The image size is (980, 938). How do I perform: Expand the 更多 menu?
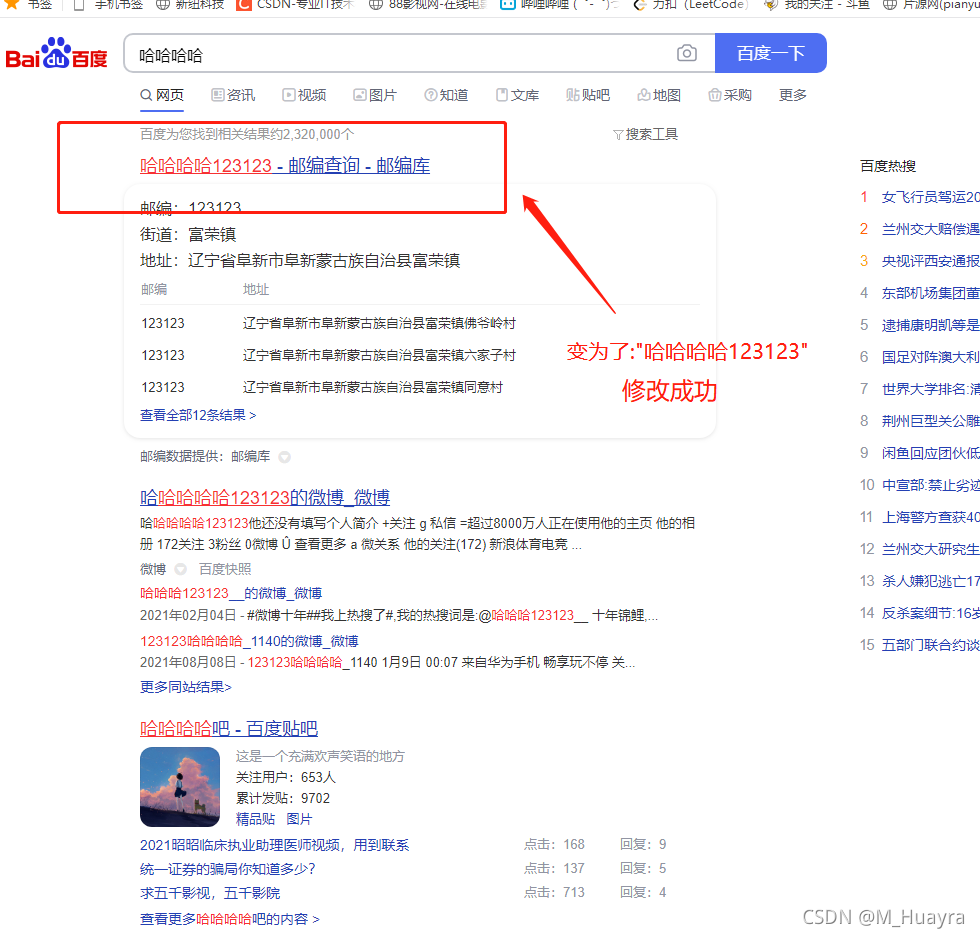click(792, 95)
